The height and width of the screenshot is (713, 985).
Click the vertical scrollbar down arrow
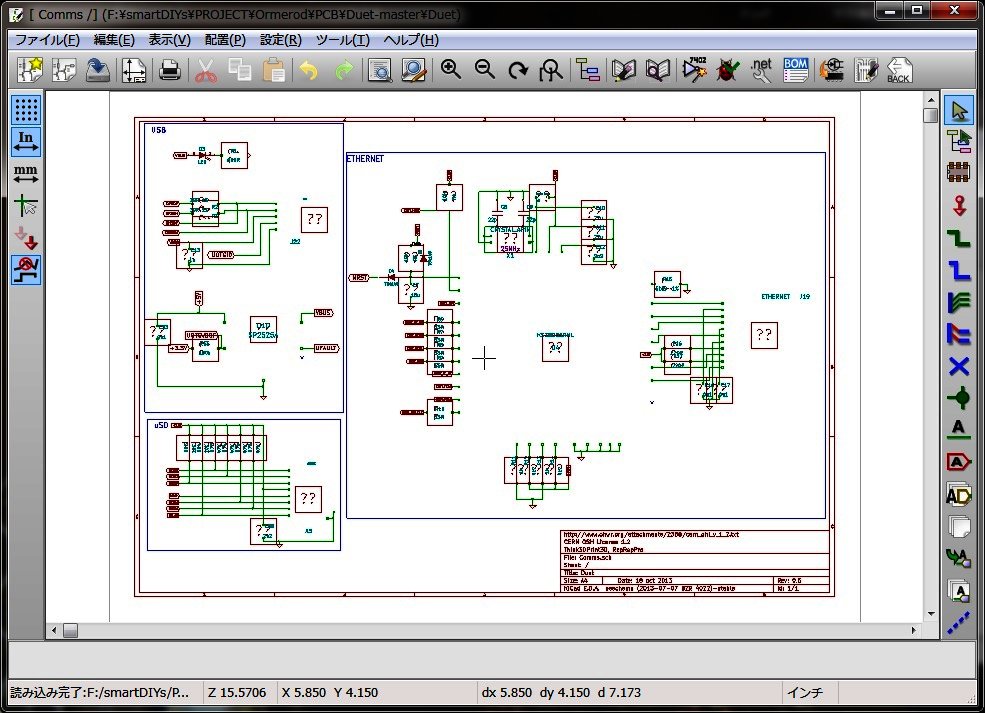tap(931, 614)
